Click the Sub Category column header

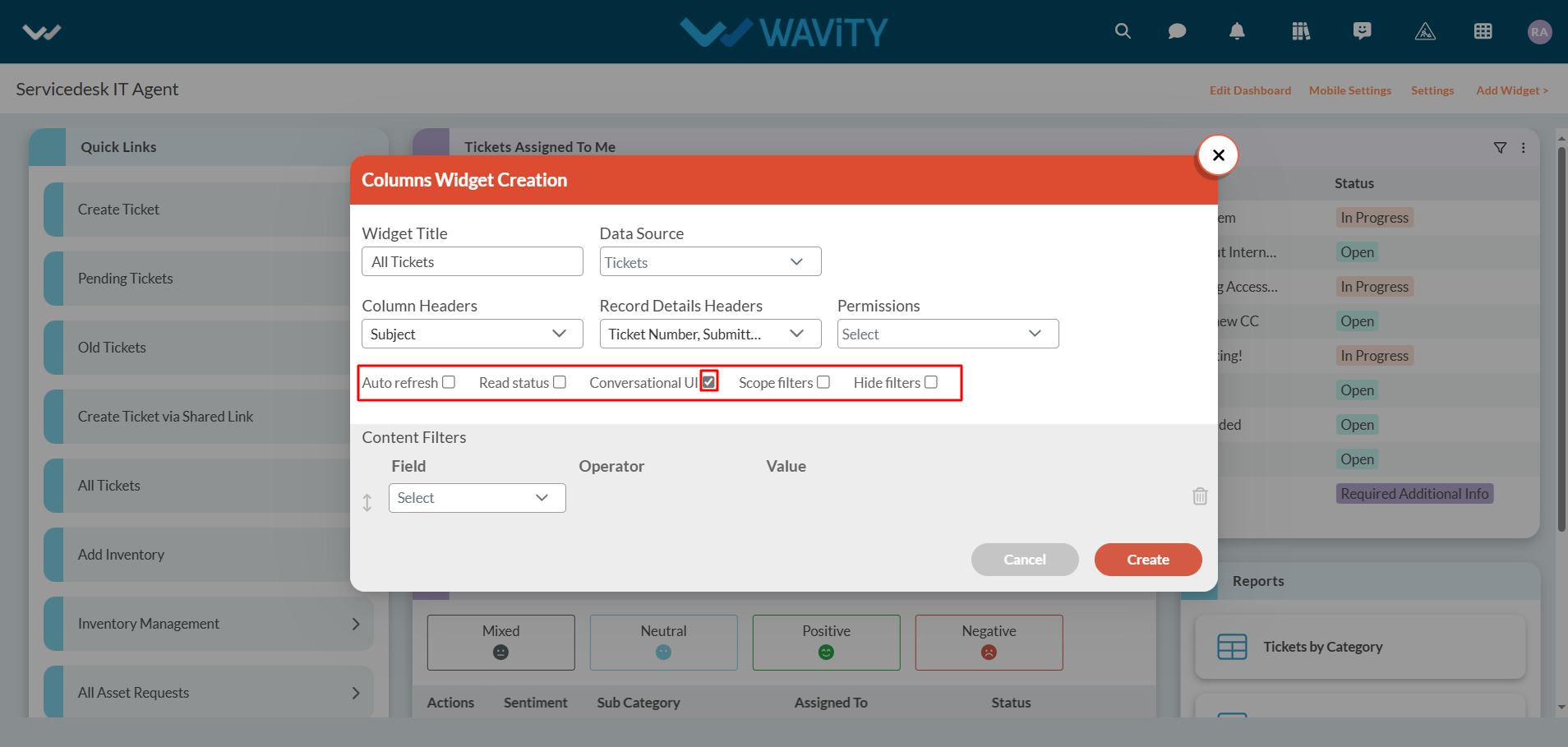pos(639,703)
